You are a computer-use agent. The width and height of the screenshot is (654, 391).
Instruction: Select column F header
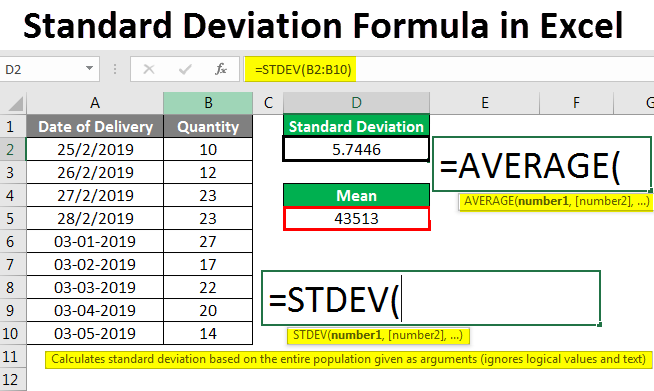coord(576,103)
